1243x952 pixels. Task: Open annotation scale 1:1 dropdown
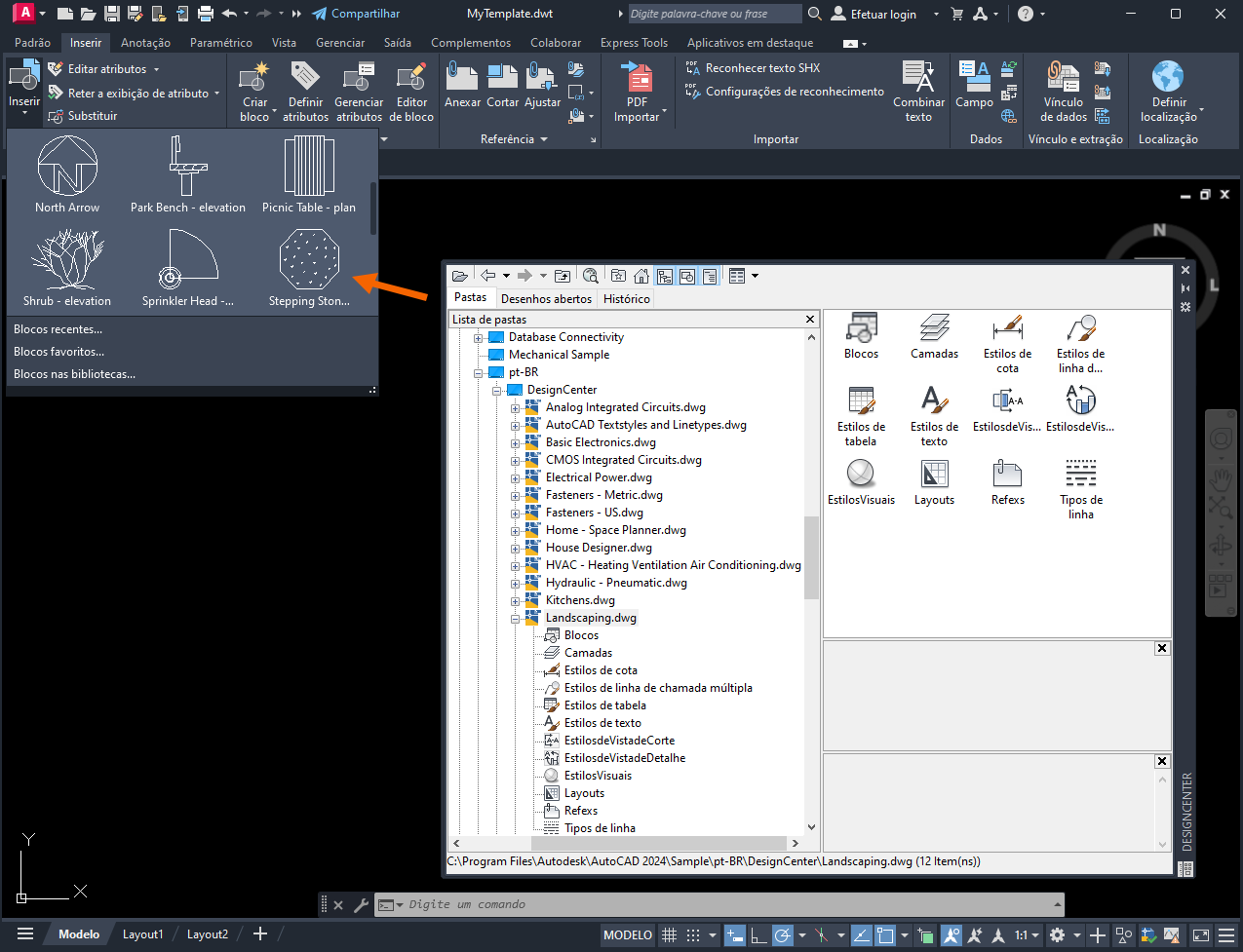[x=1027, y=934]
